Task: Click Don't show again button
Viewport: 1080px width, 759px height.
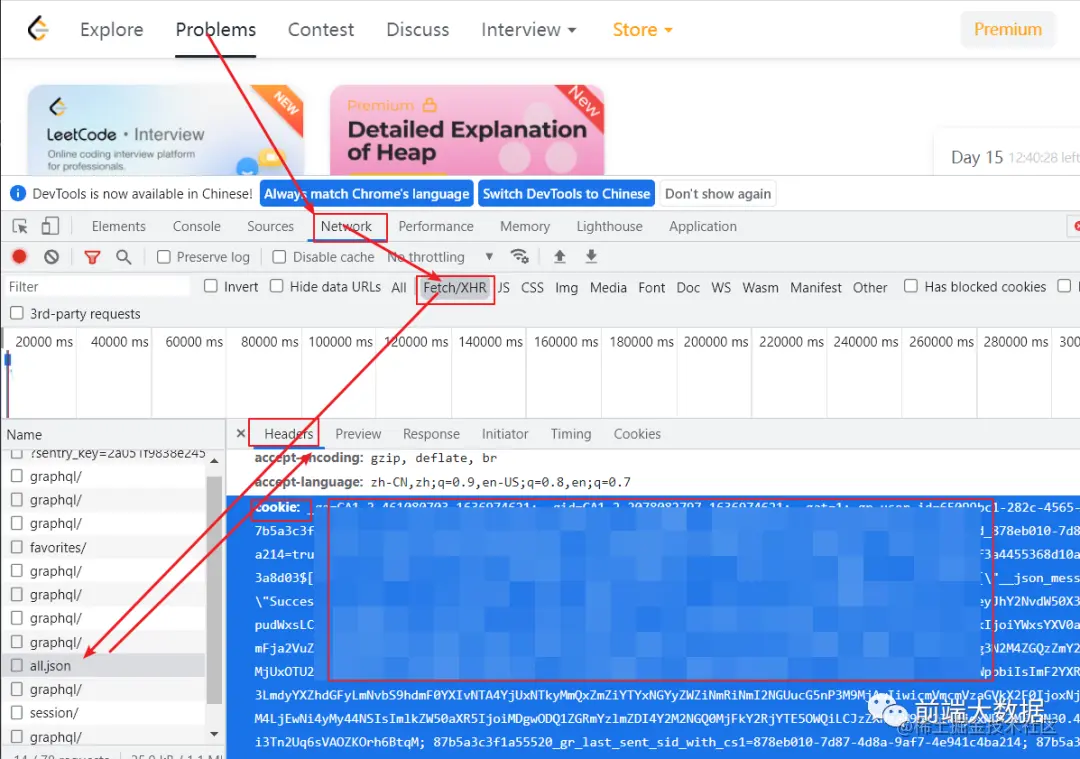Action: click(x=718, y=194)
